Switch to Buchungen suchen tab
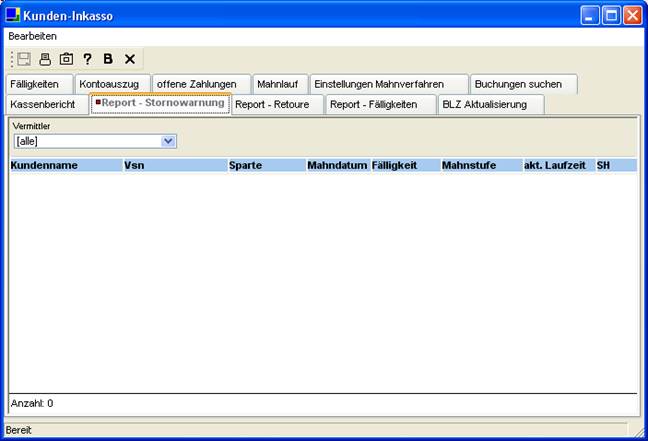Image resolution: width=648 pixels, height=441 pixels. [x=518, y=84]
